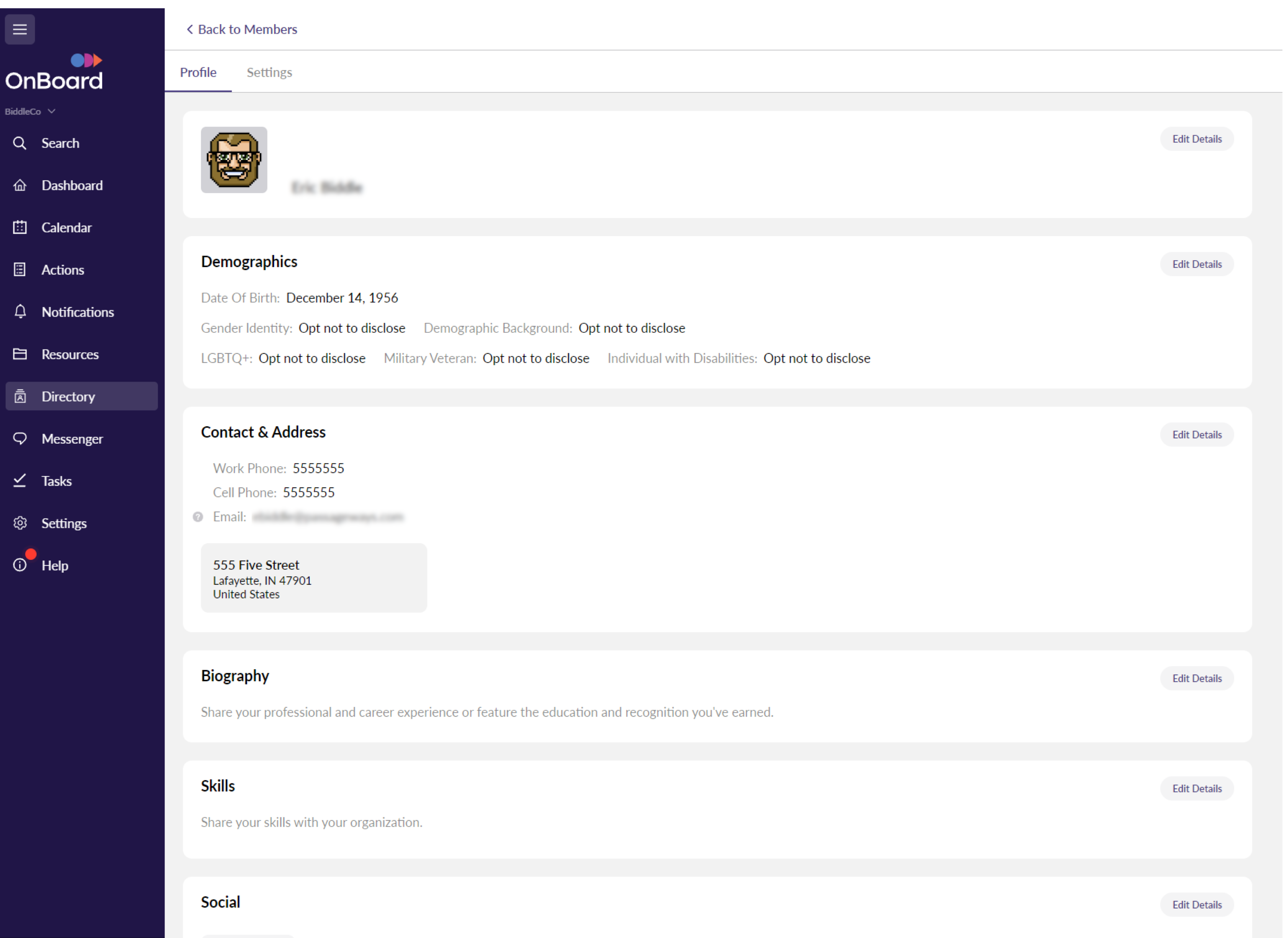Click the Dashboard home icon
The width and height of the screenshot is (1288, 938).
pyautogui.click(x=20, y=185)
